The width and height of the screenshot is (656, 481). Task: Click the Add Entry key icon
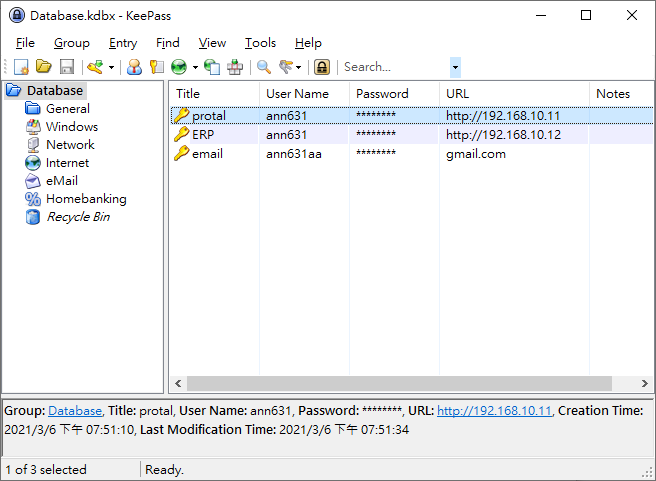tap(95, 67)
